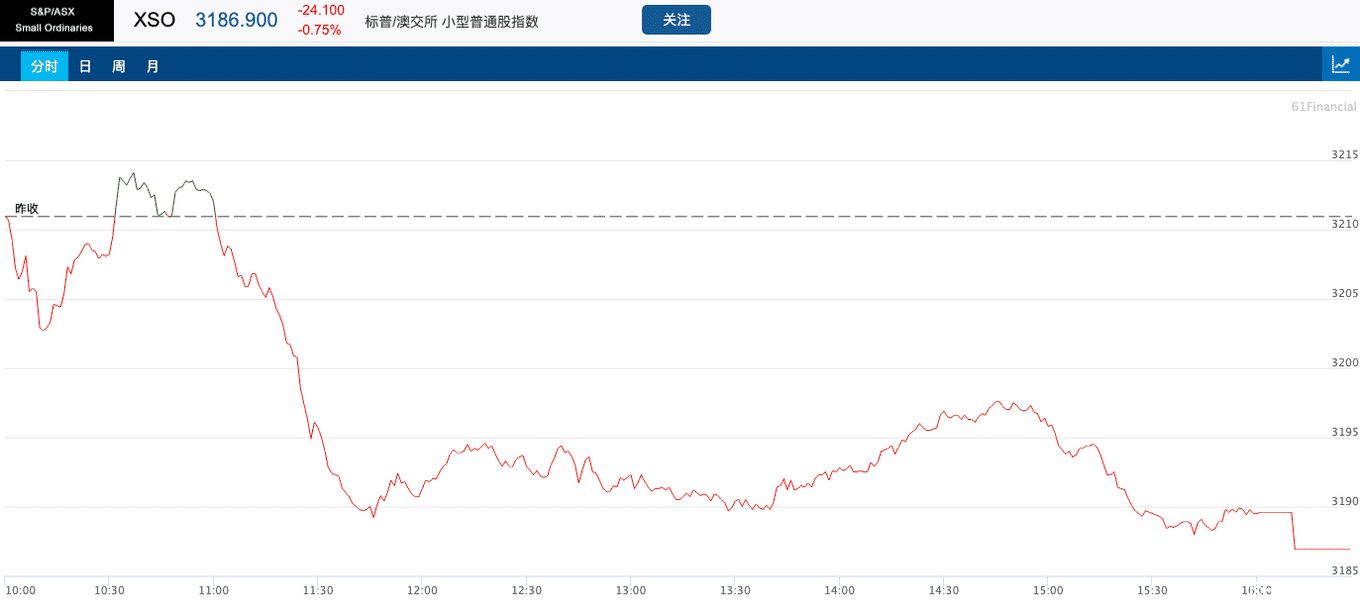Click the 3195 y-axis label
1360x604 pixels.
click(x=1345, y=432)
